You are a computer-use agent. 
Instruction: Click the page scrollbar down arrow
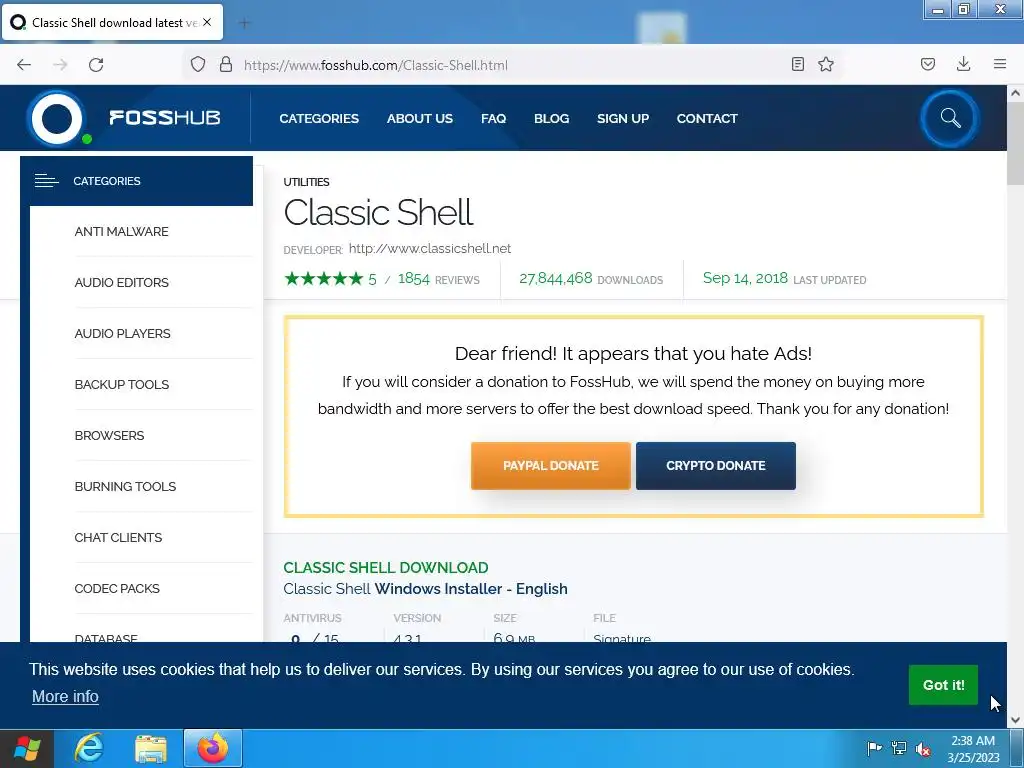(x=1015, y=720)
